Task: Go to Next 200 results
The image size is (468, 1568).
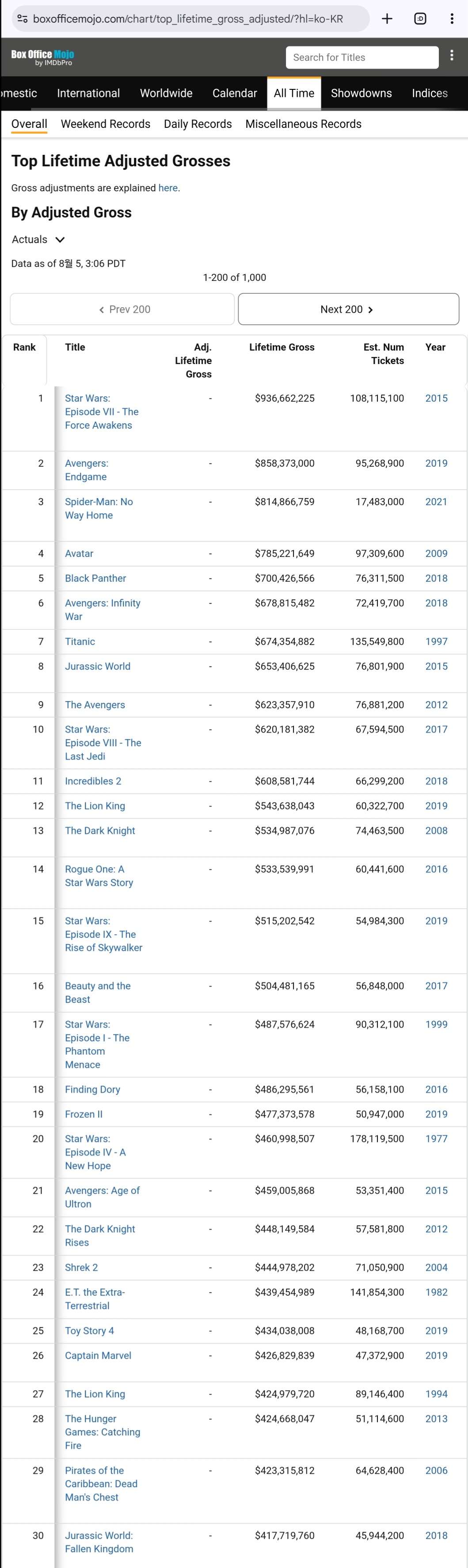Action: (348, 309)
